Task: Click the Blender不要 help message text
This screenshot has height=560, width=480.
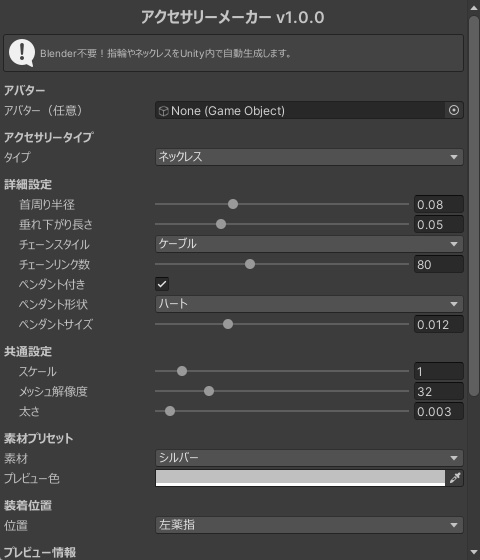Action: tap(166, 54)
